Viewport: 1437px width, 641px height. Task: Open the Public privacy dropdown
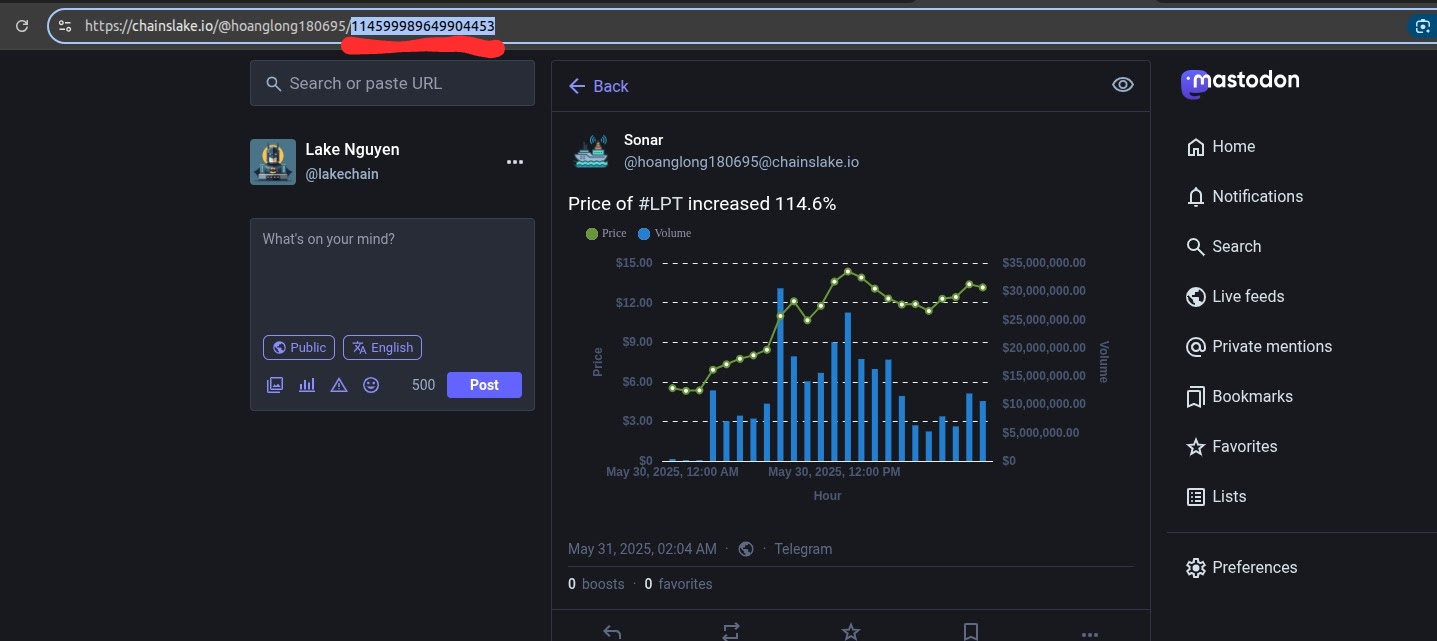tap(299, 348)
